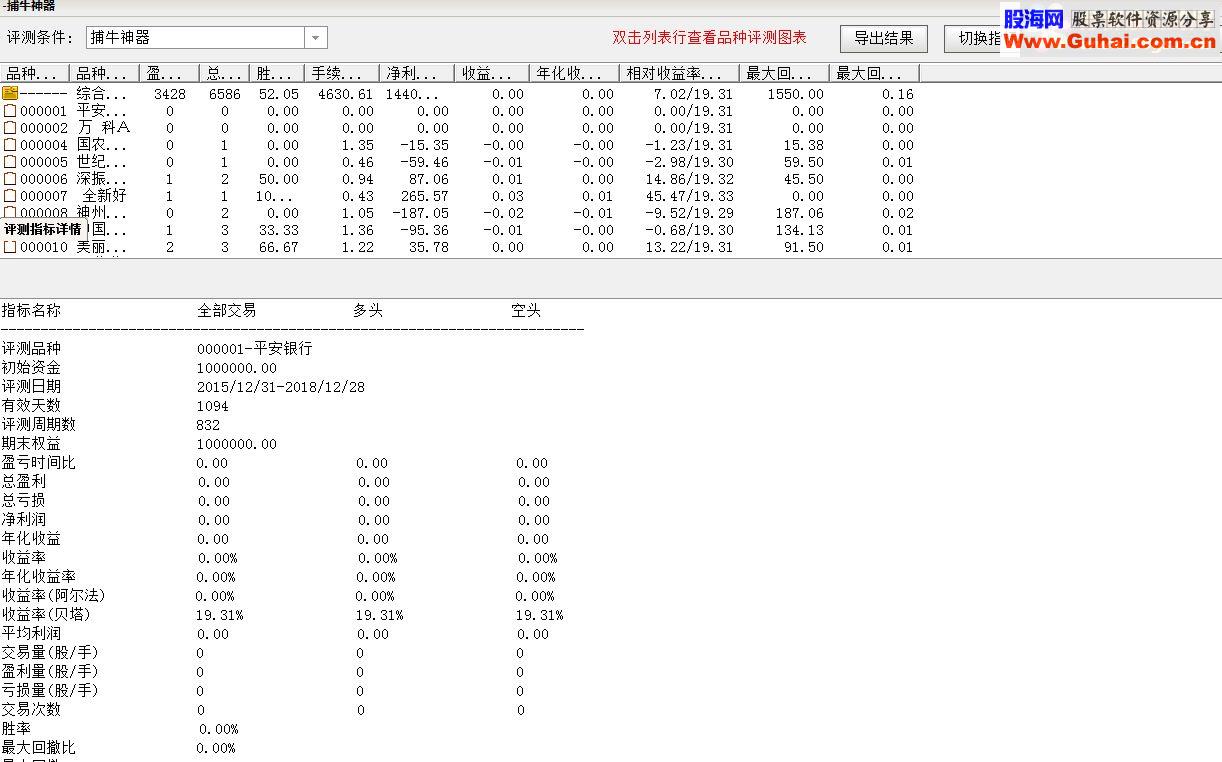Image resolution: width=1222 pixels, height=762 pixels.
Task: Click the 66.67 win rate cell
Action: [x=278, y=247]
